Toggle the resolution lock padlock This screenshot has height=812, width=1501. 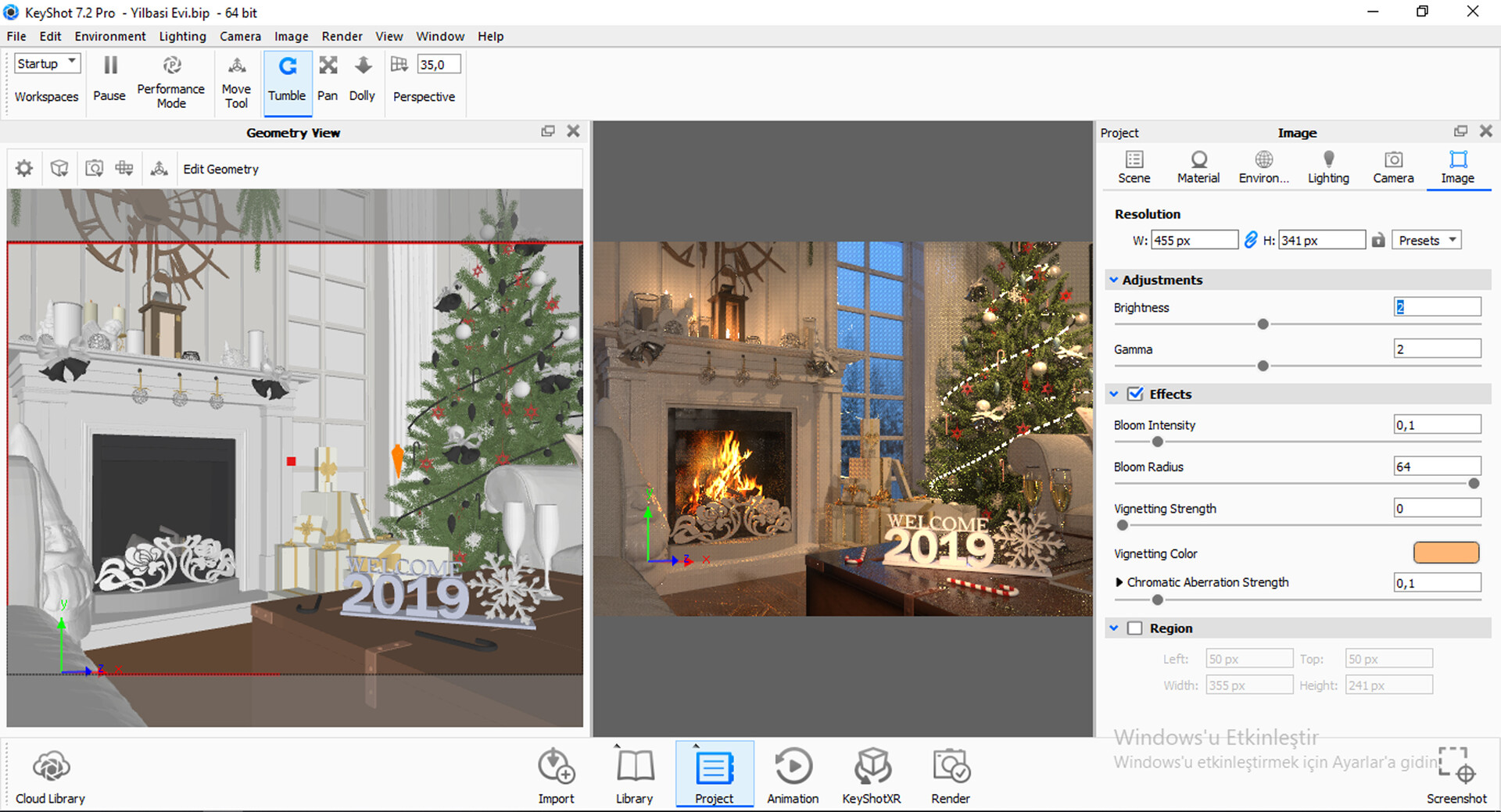pyautogui.click(x=1378, y=240)
